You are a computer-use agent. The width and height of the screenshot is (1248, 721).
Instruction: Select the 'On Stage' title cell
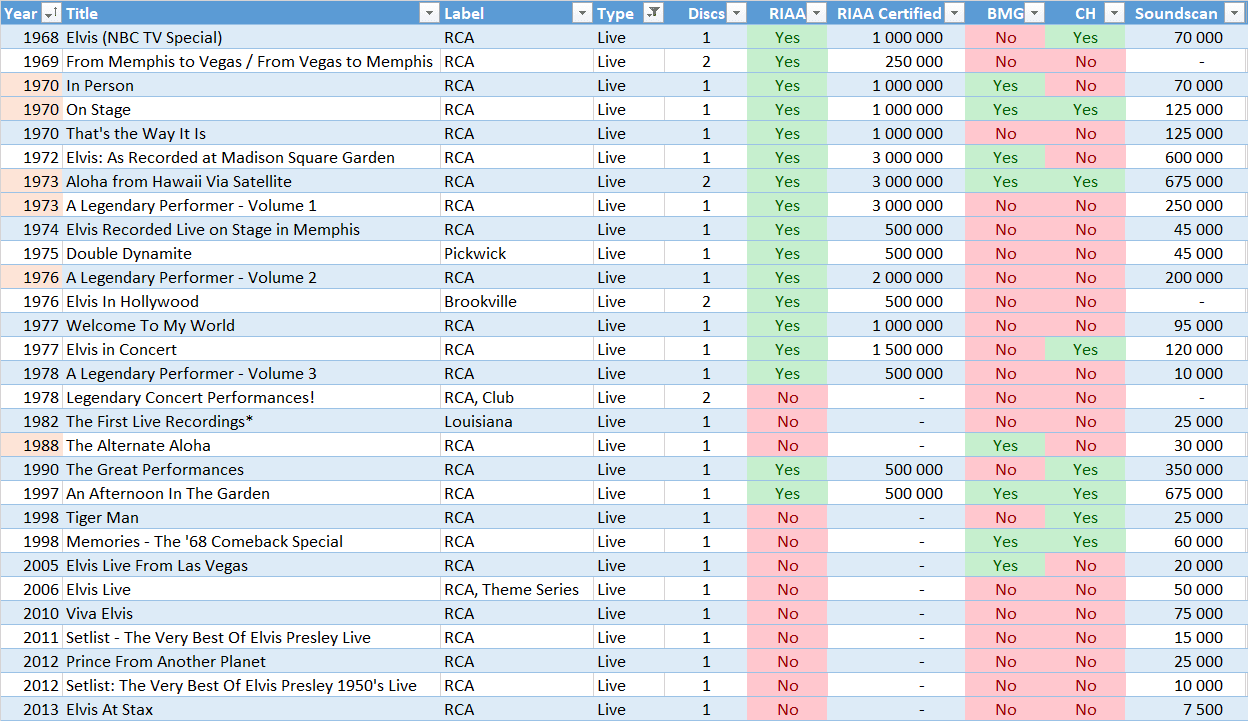[251, 109]
